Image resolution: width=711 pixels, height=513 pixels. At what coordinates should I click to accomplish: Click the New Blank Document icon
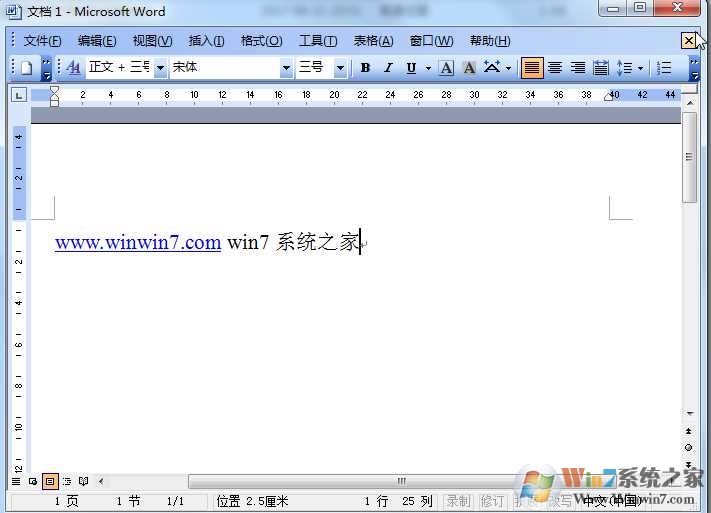point(27,68)
